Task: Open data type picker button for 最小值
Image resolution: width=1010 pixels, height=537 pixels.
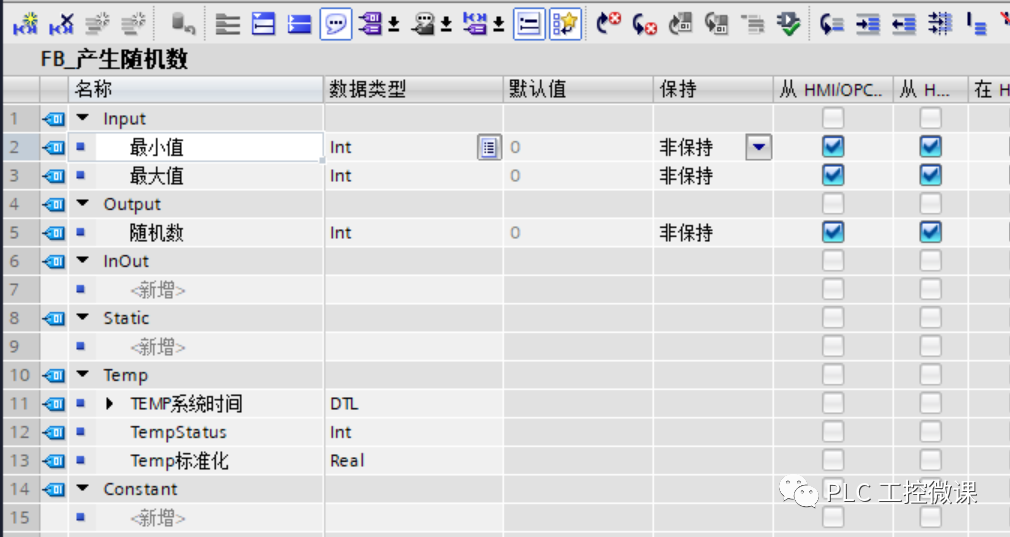Action: point(489,147)
